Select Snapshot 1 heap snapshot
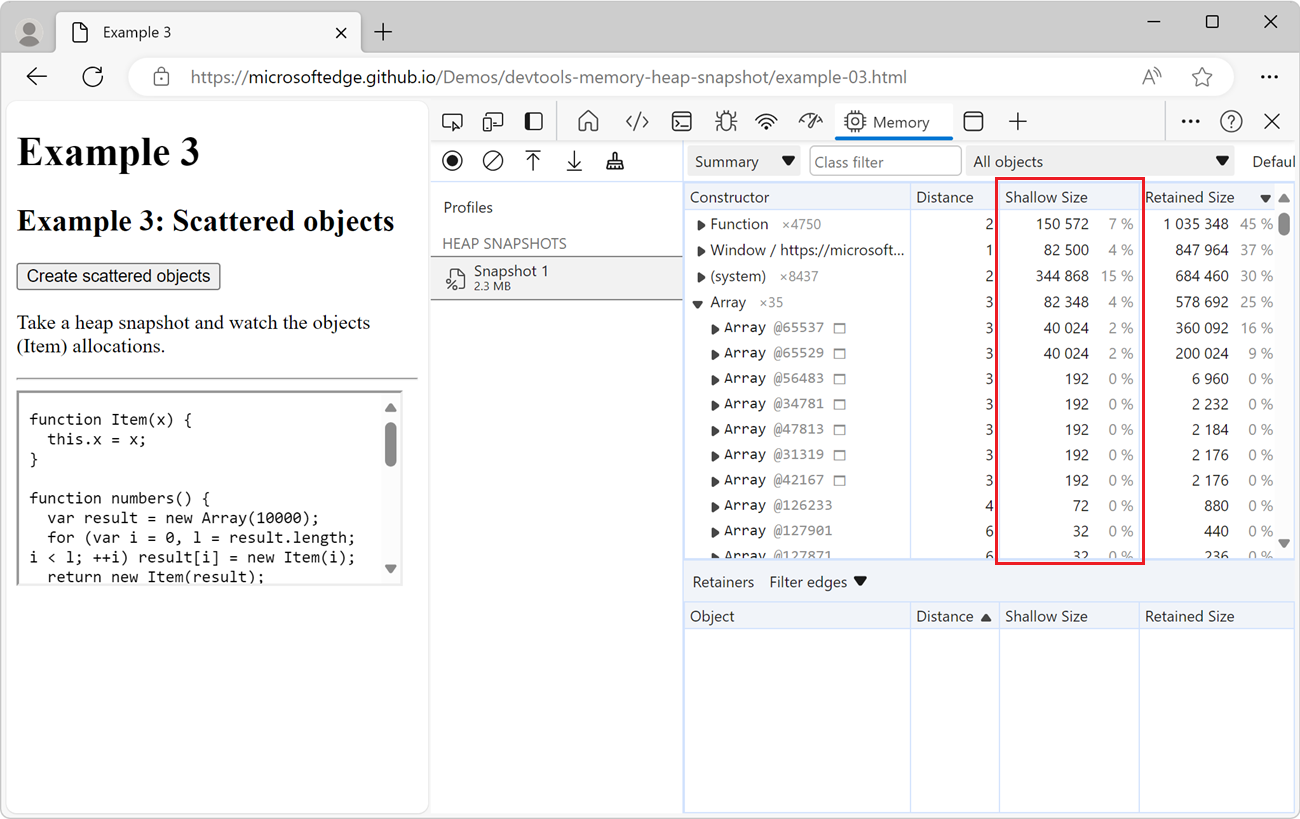The width and height of the screenshot is (1300, 819). [x=556, y=278]
